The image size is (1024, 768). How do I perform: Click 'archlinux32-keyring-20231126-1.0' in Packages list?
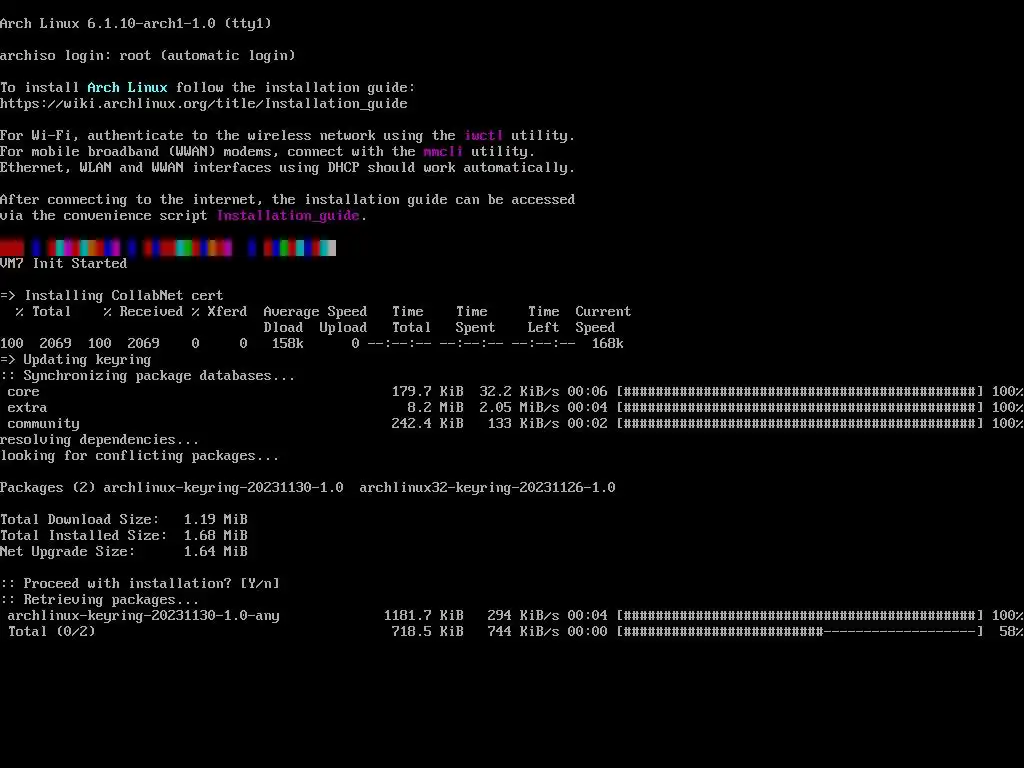pyautogui.click(x=487, y=488)
